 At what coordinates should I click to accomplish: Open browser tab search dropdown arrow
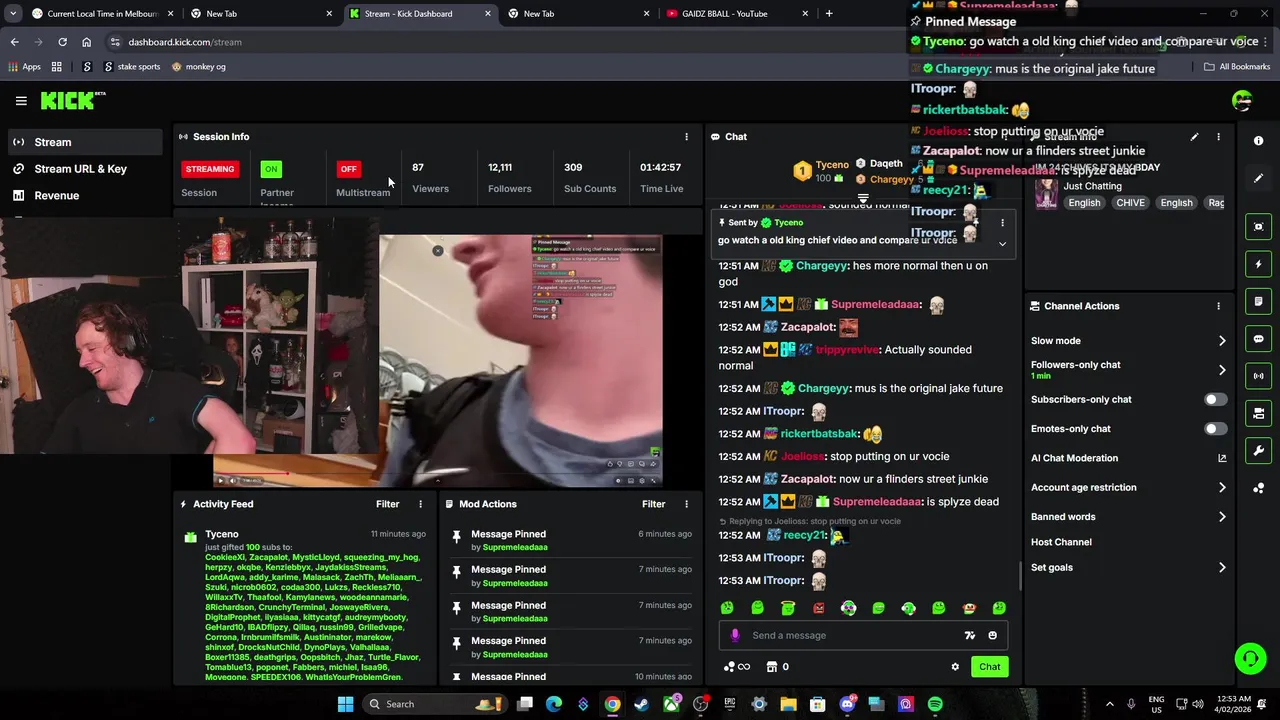pos(15,14)
